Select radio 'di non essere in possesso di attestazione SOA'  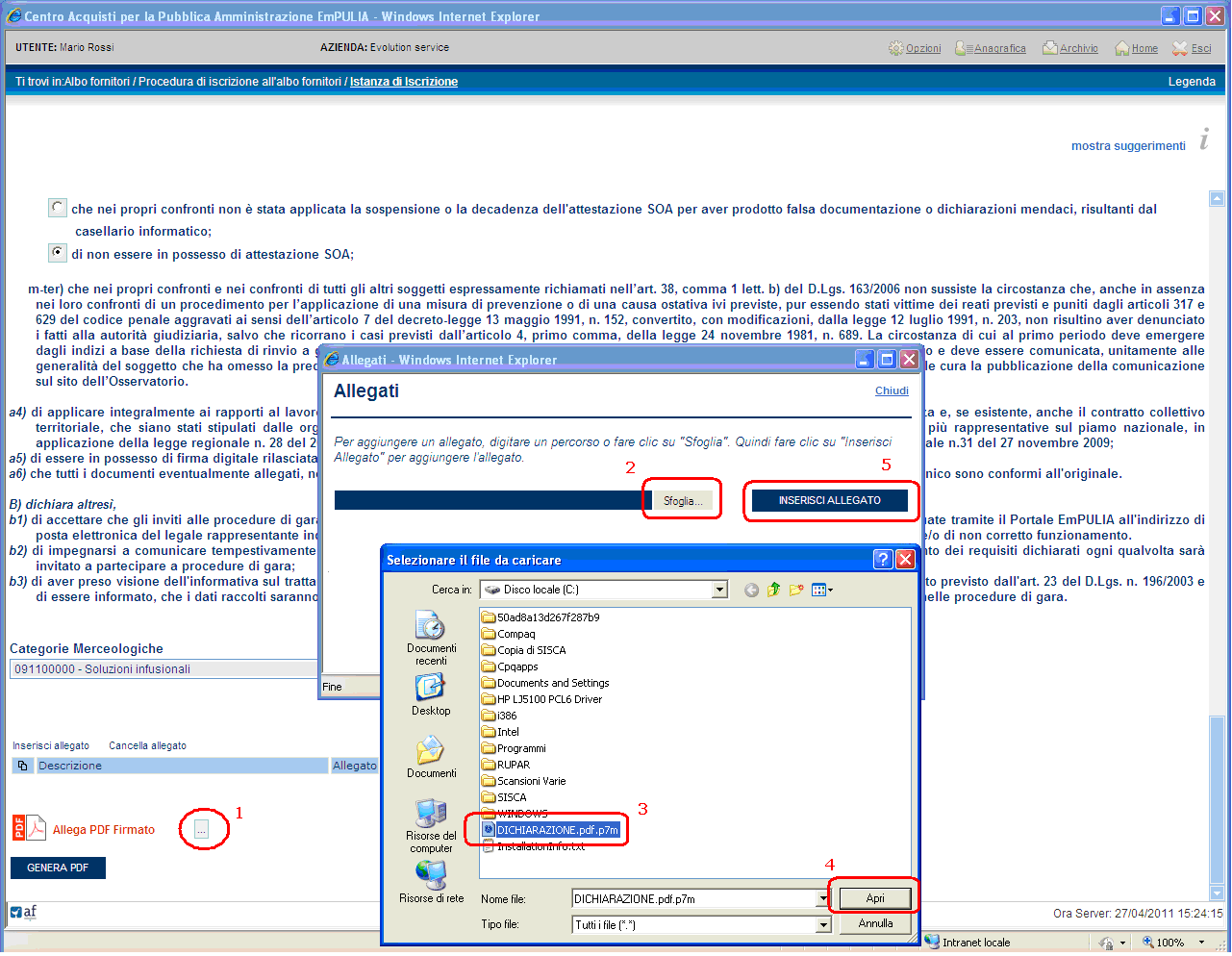(58, 253)
